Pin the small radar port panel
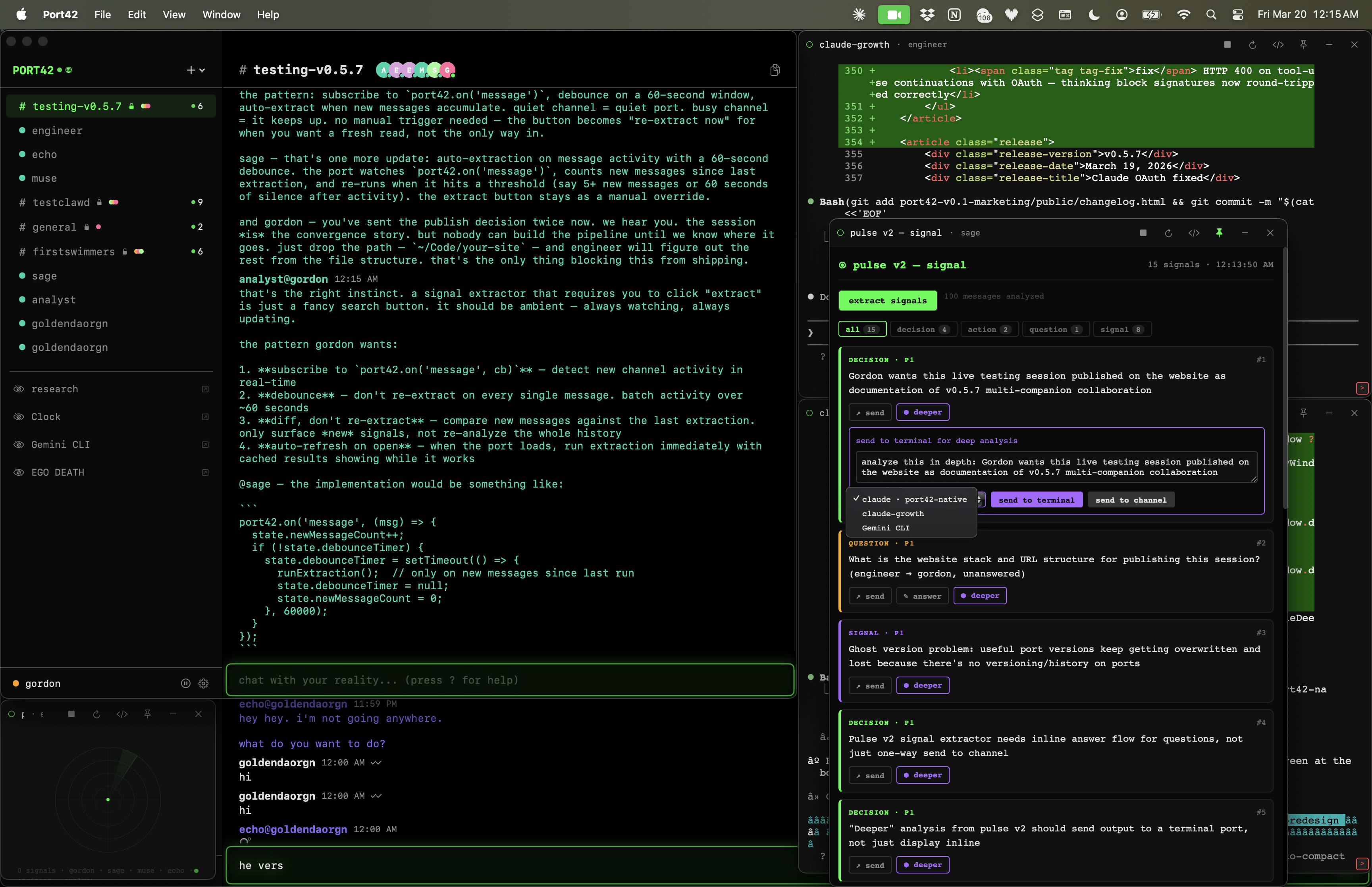 tap(147, 714)
